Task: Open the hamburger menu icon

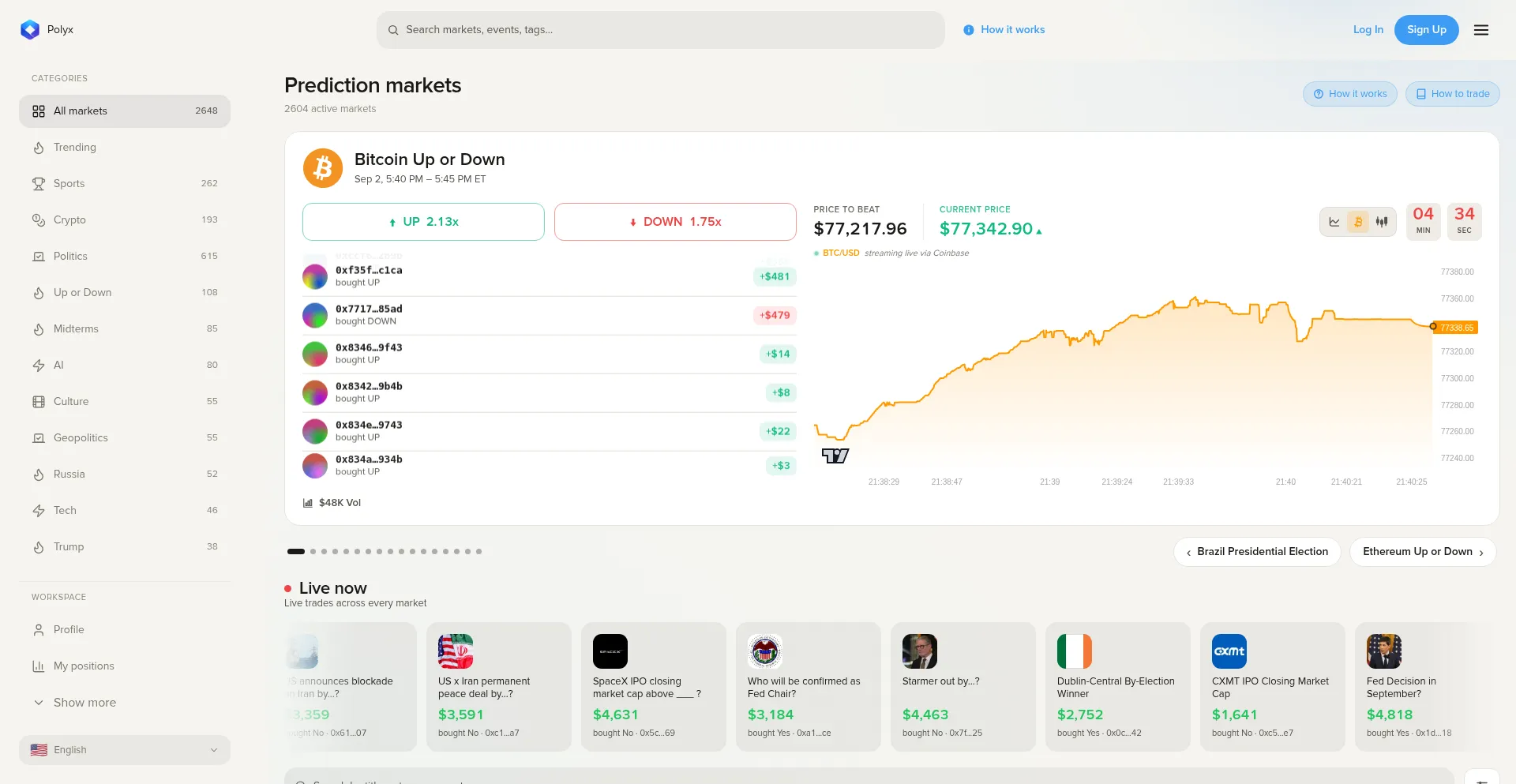Action: pyautogui.click(x=1481, y=30)
